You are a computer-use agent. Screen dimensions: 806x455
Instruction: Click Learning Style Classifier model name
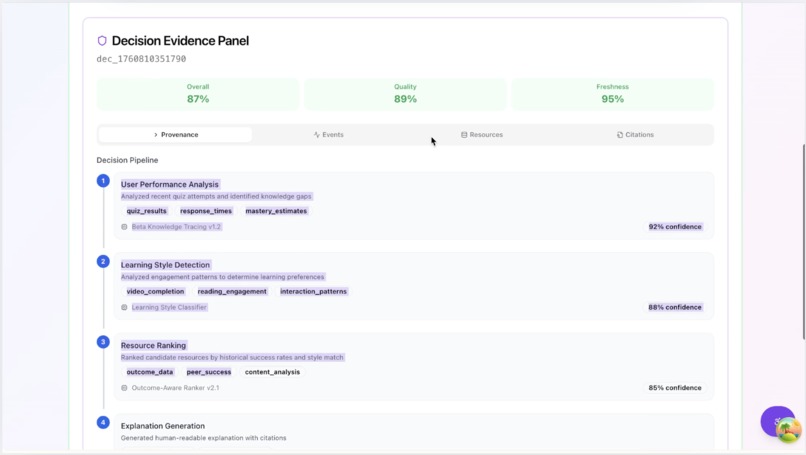click(x=169, y=307)
